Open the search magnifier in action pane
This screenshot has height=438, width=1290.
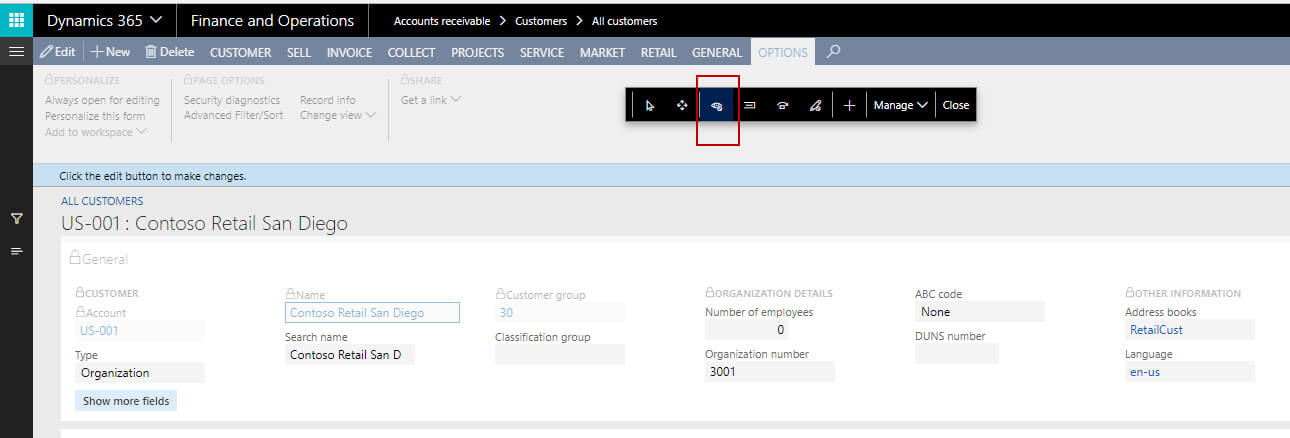pos(834,52)
